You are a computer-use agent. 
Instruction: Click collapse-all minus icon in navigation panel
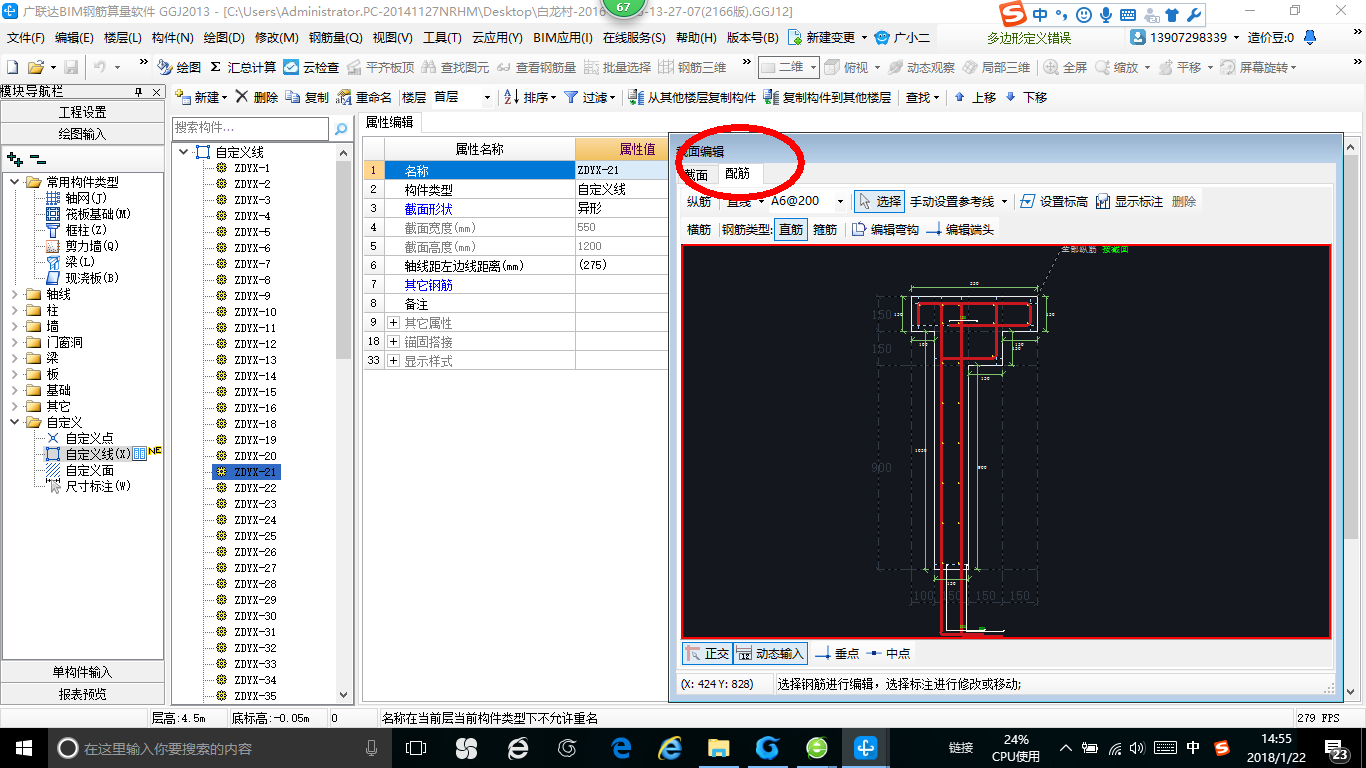point(37,158)
